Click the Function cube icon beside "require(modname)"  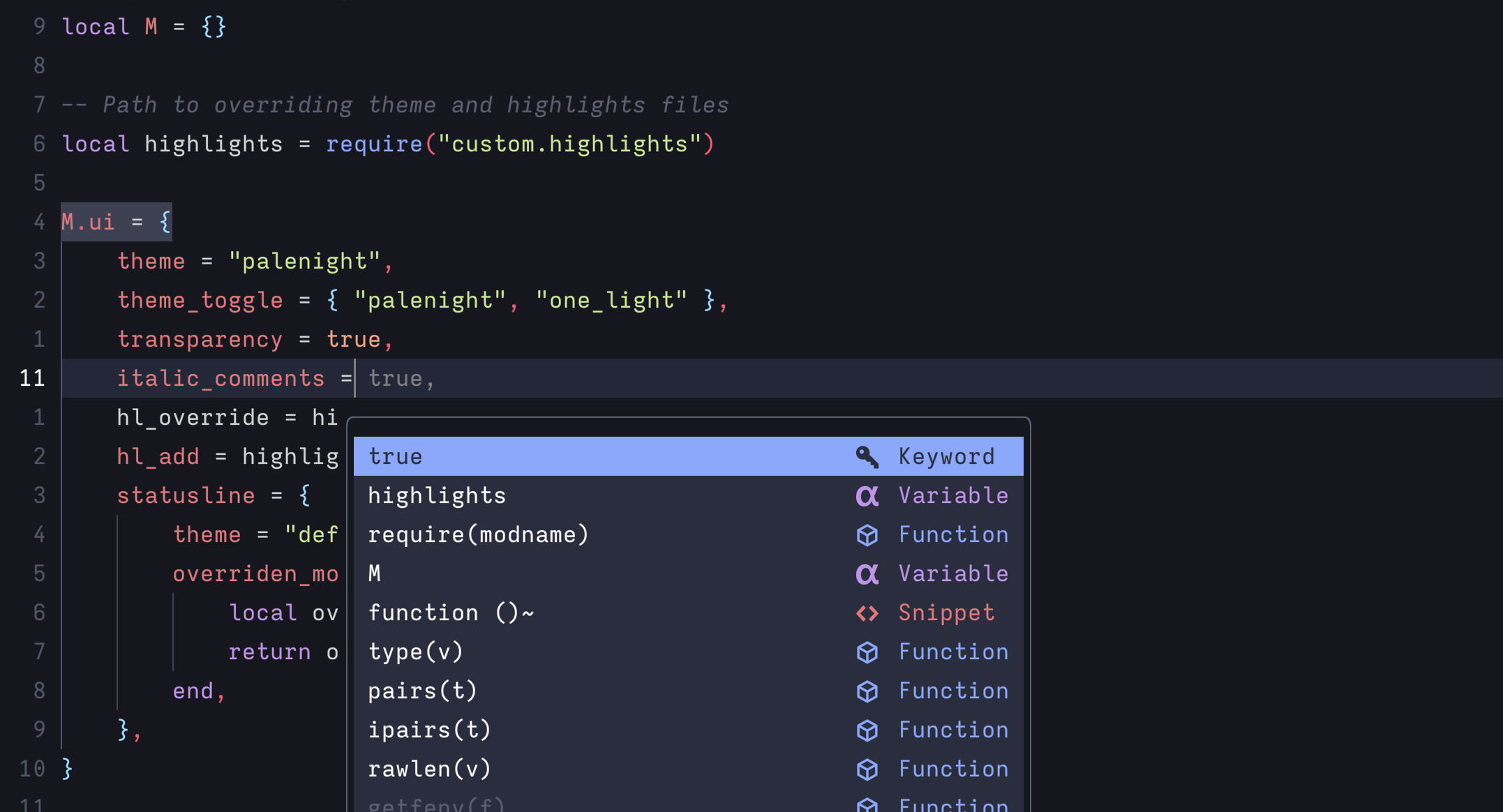[x=866, y=535]
